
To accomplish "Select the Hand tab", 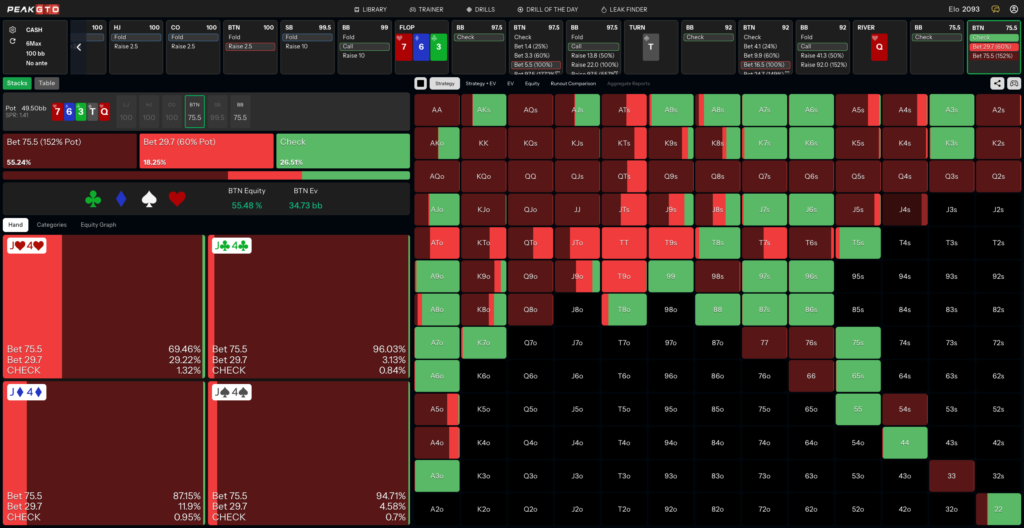I will [x=16, y=224].
